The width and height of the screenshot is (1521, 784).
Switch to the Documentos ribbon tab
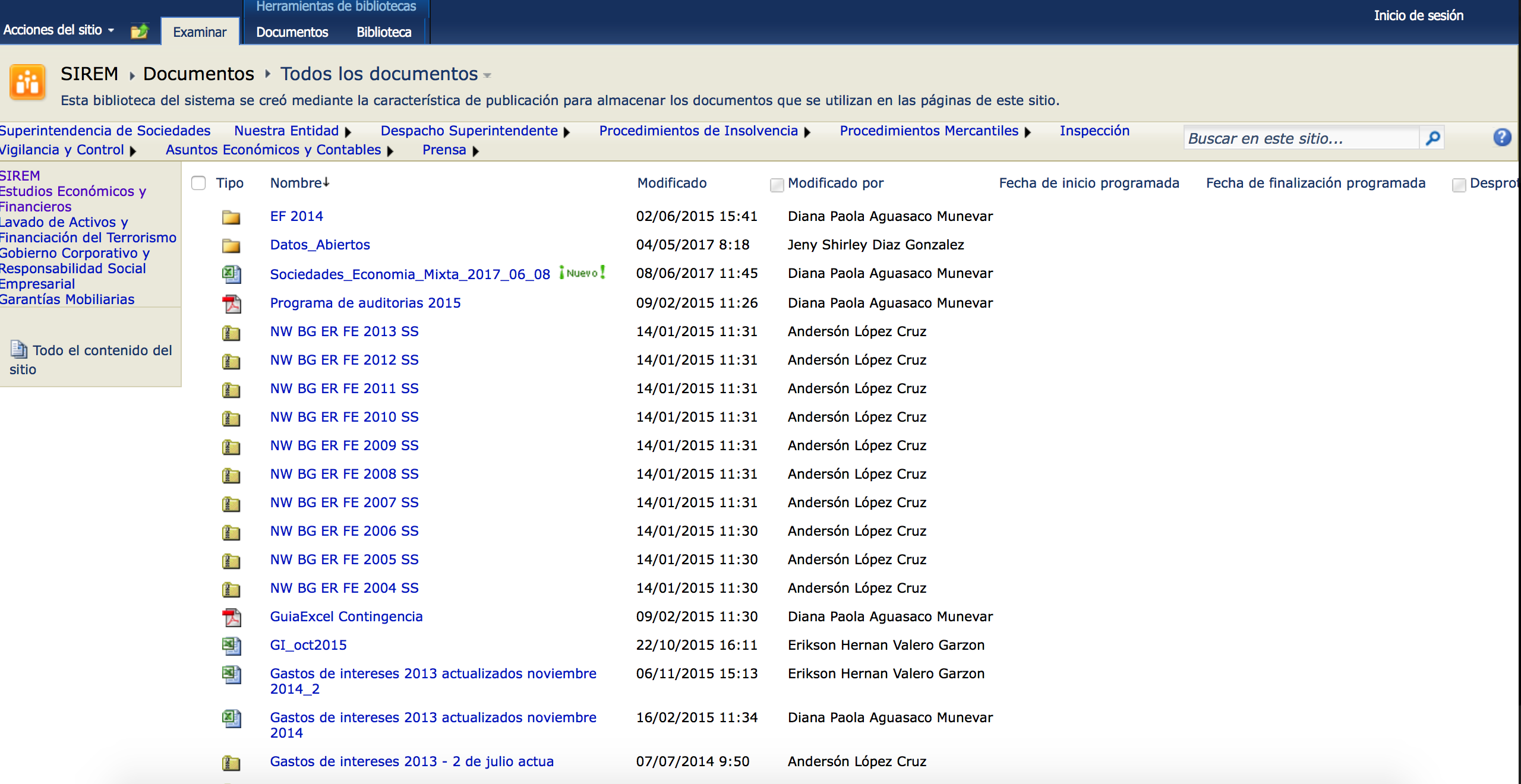pyautogui.click(x=292, y=32)
